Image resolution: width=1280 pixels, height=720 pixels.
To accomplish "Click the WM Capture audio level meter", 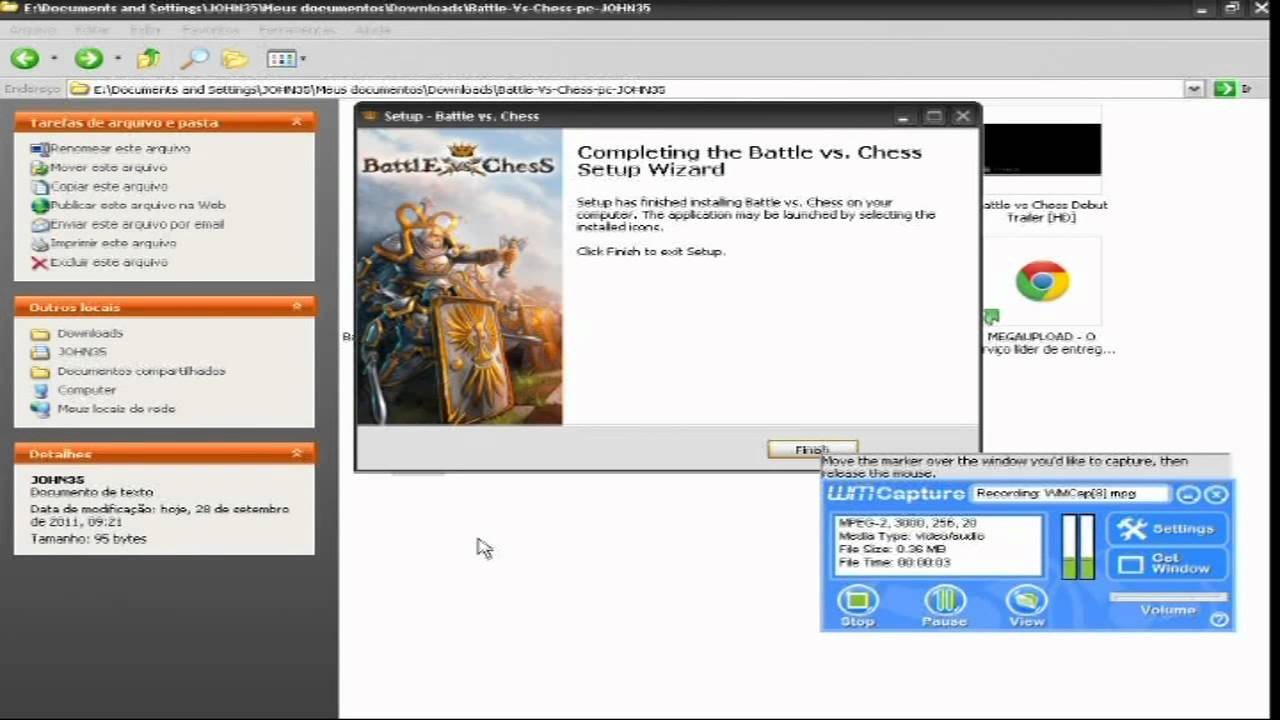I will [x=1077, y=546].
